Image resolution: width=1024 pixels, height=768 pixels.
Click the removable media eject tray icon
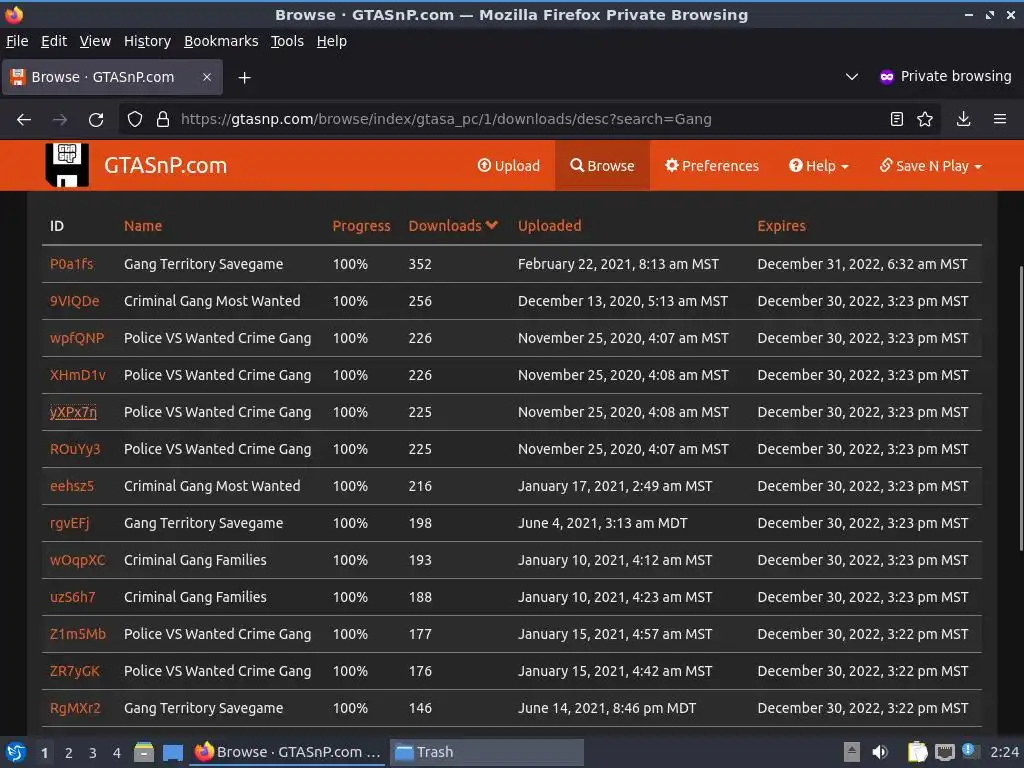click(852, 752)
